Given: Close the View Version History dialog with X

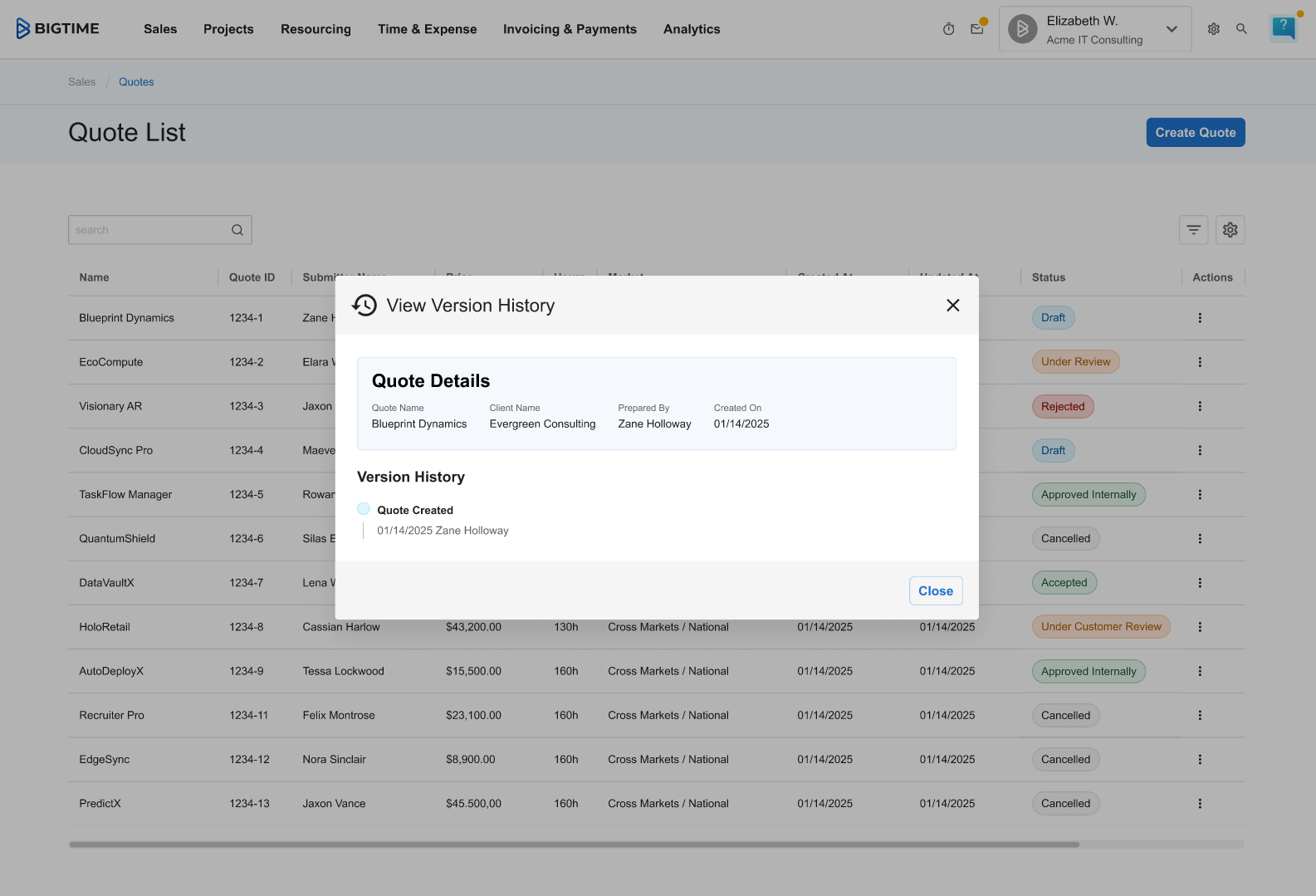Looking at the screenshot, I should (952, 306).
